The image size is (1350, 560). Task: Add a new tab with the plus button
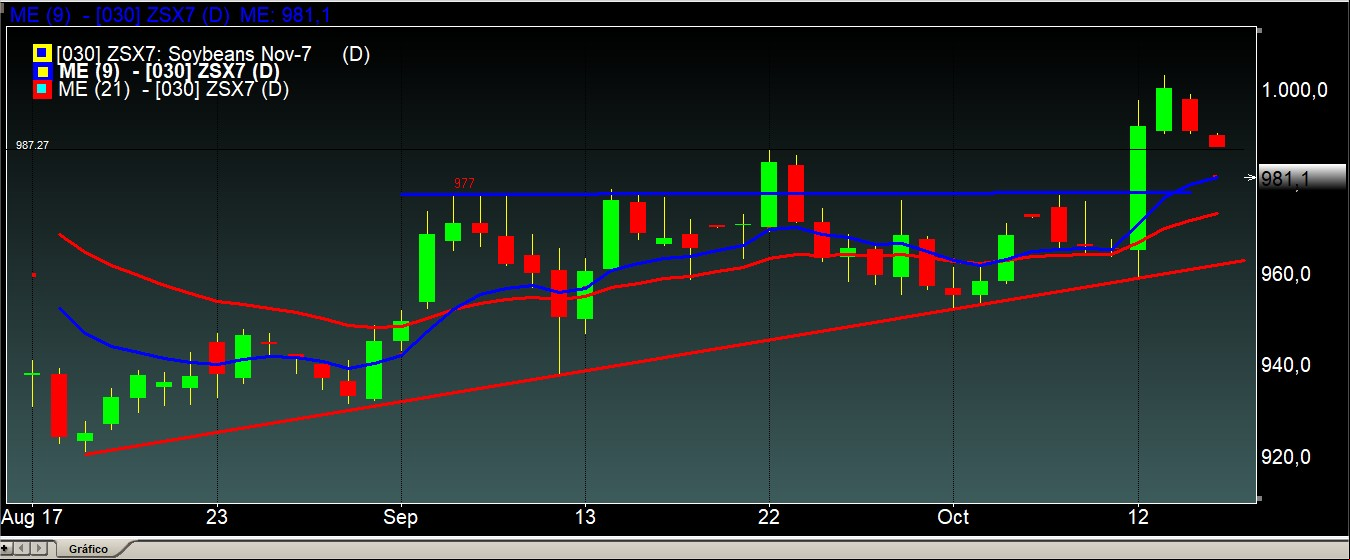tap(7, 549)
